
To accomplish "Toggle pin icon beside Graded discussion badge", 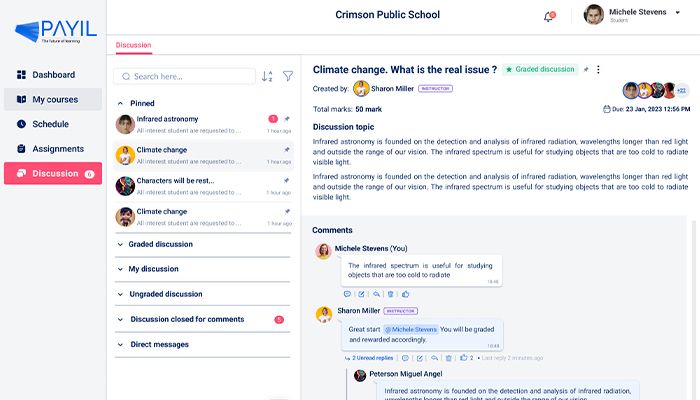I will click(586, 69).
